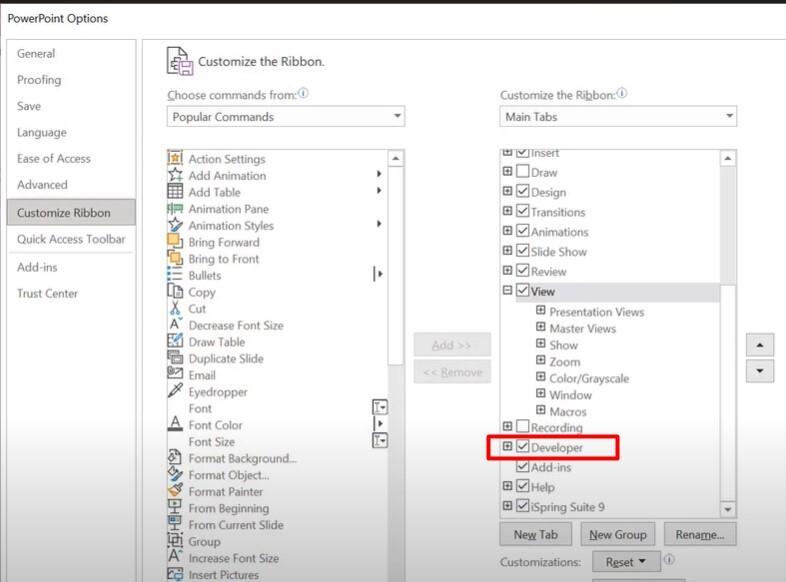Select the Add Animation star icon
Viewport: 786px width, 582px height.
[x=175, y=175]
